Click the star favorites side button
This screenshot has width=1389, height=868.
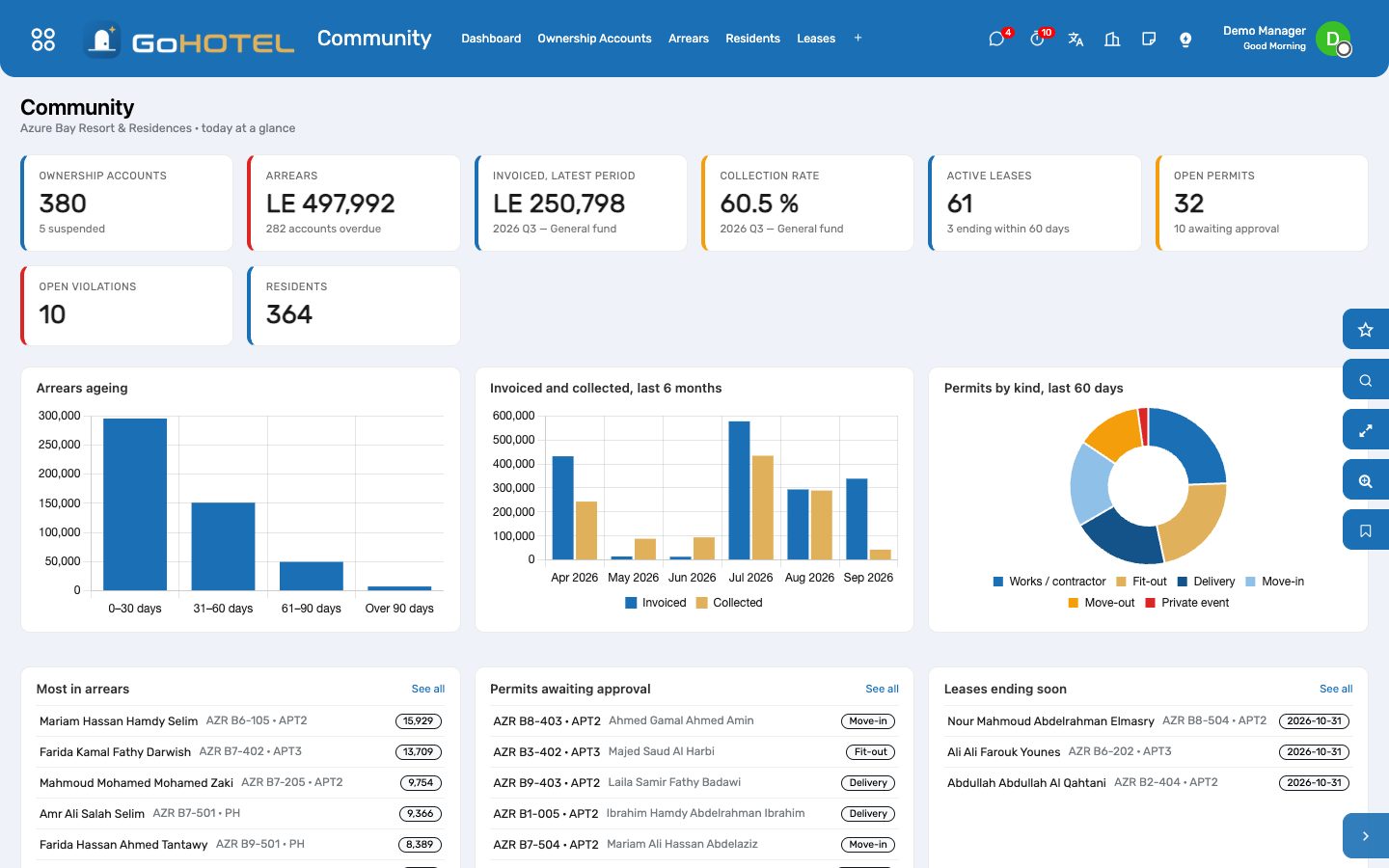pos(1366,330)
